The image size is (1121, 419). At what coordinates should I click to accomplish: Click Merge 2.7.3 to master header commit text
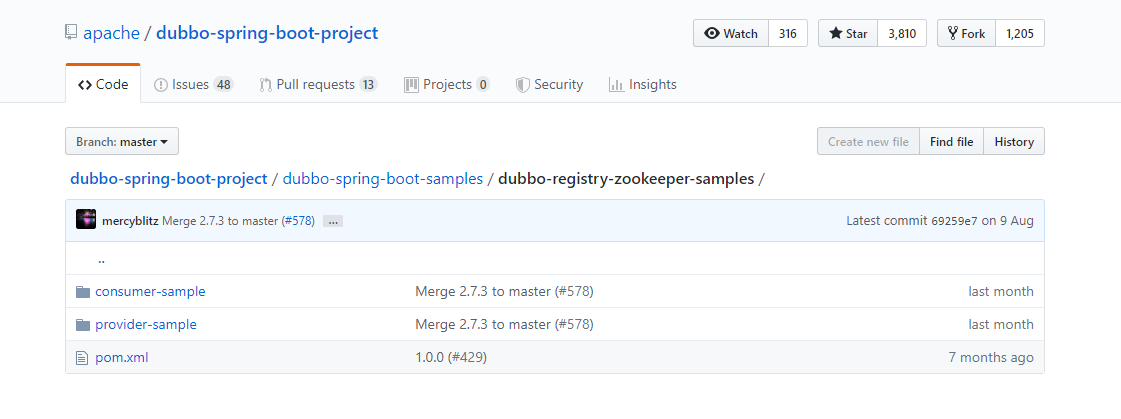[222, 221]
